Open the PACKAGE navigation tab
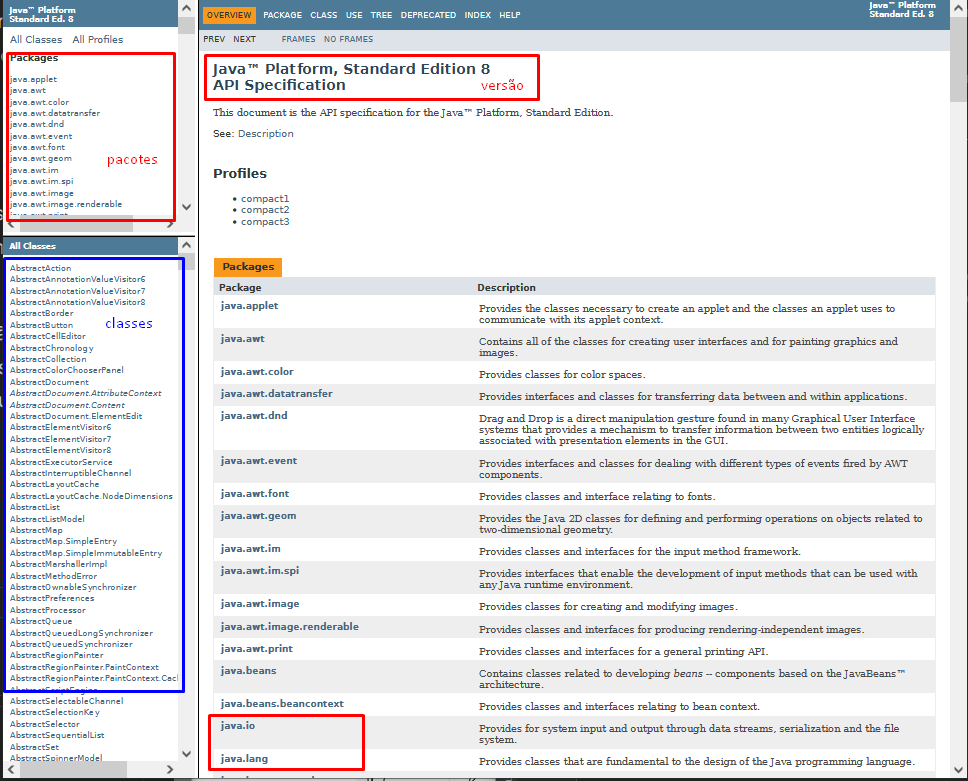Image resolution: width=968 pixels, height=781 pixels. (283, 15)
